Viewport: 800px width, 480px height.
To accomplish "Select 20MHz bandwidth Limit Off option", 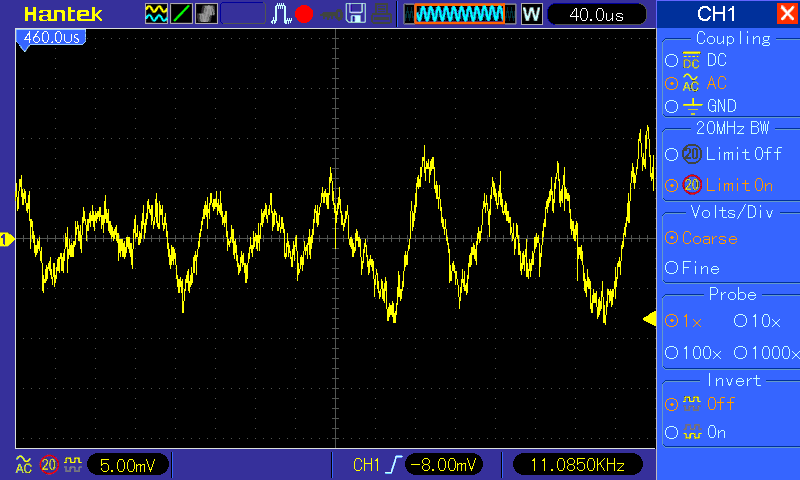I will click(x=671, y=154).
